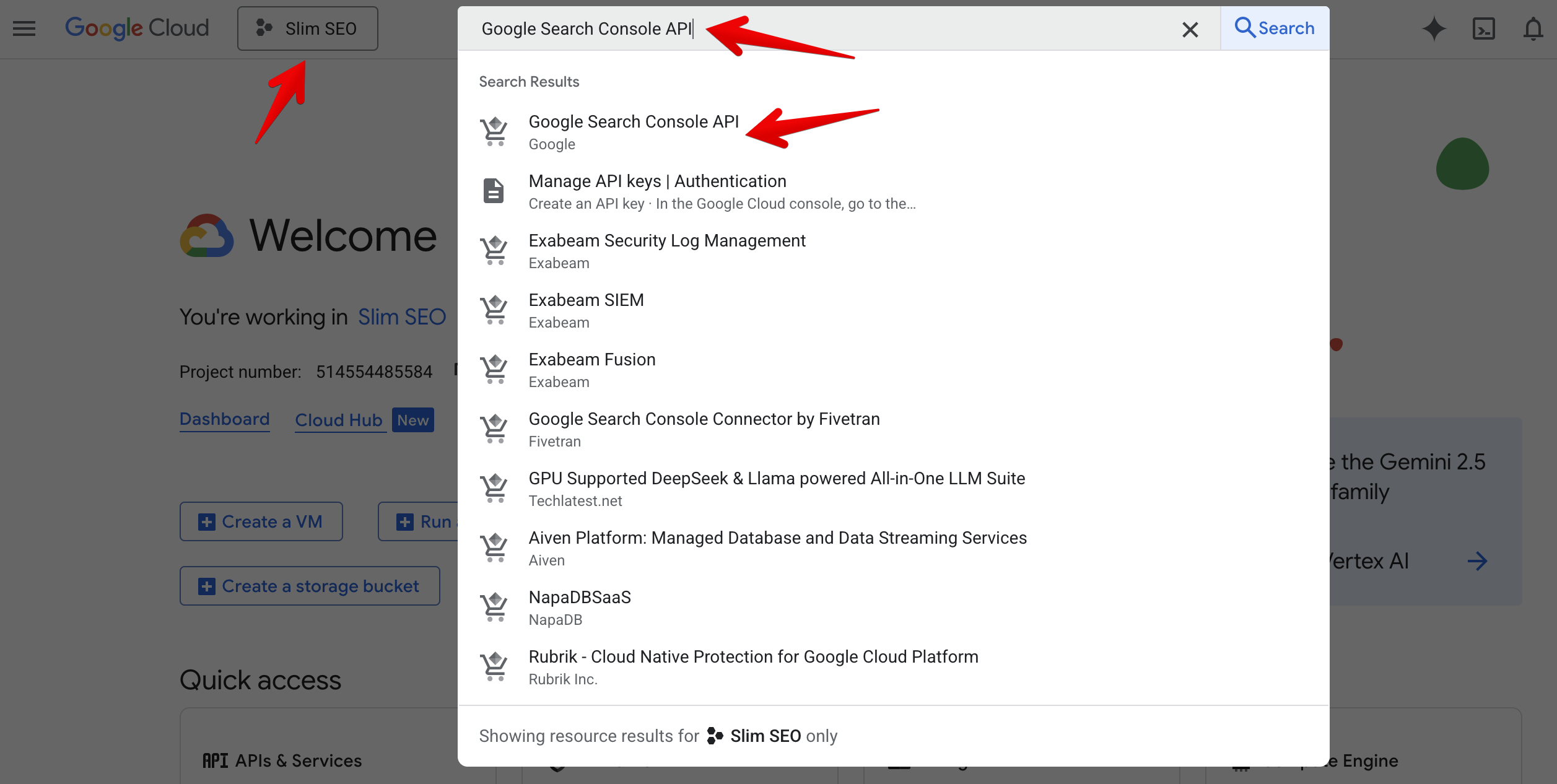Viewport: 1557px width, 784px height.
Task: Click document icon beside Manage API keys
Action: (x=494, y=191)
